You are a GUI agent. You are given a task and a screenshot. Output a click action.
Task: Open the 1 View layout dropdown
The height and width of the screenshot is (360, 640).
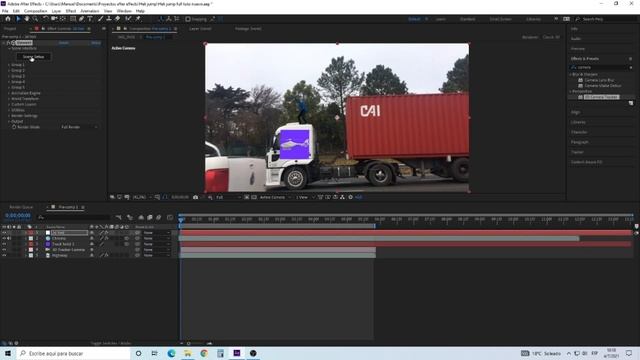pyautogui.click(x=305, y=197)
